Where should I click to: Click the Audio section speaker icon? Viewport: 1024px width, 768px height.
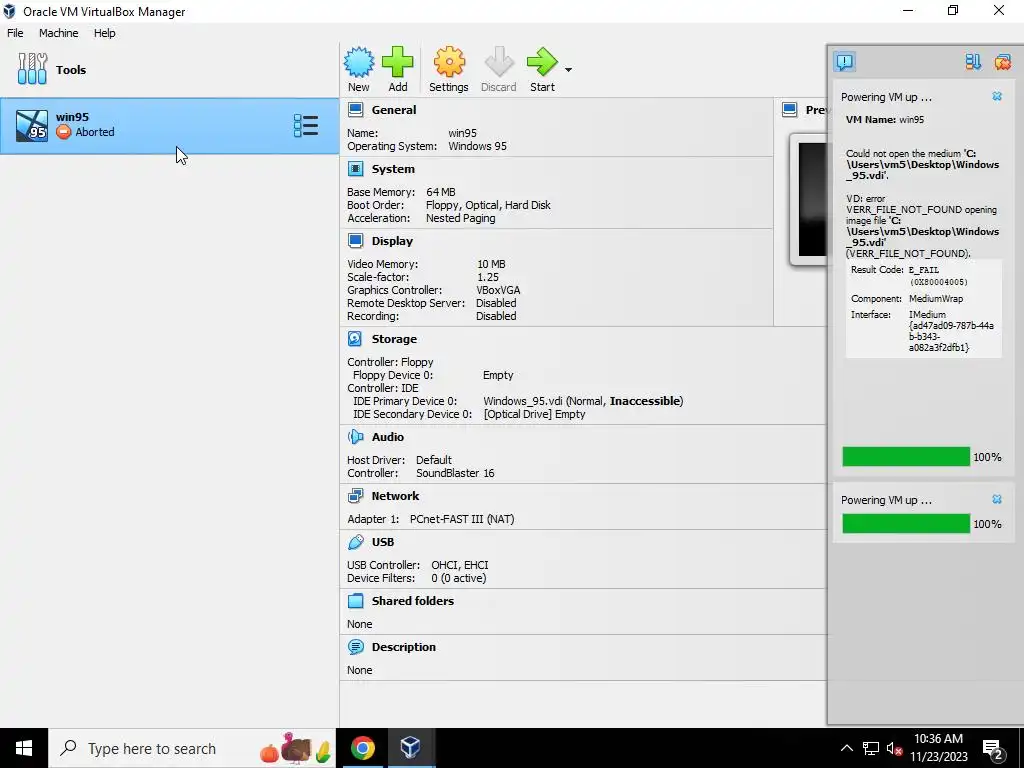coord(355,437)
